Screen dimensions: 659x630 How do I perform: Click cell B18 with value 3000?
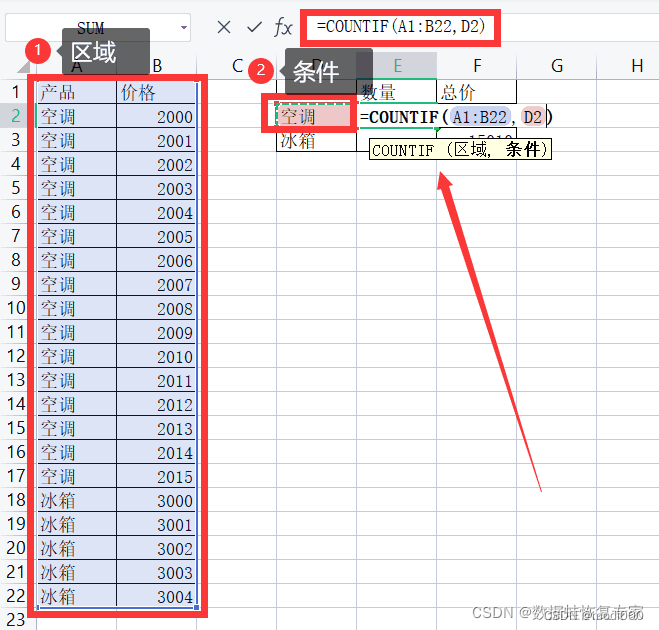coord(156,500)
